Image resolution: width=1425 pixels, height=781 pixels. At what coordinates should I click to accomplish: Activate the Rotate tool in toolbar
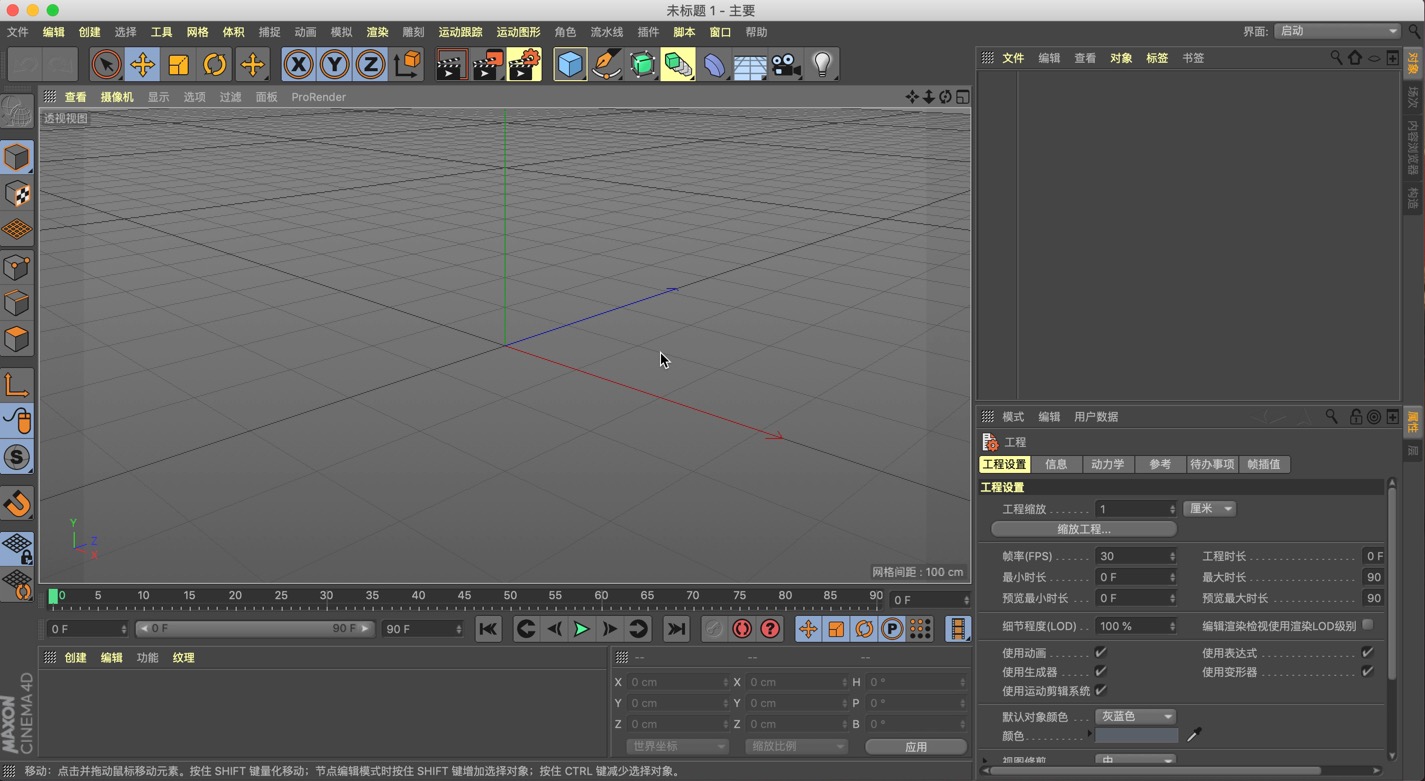215,65
